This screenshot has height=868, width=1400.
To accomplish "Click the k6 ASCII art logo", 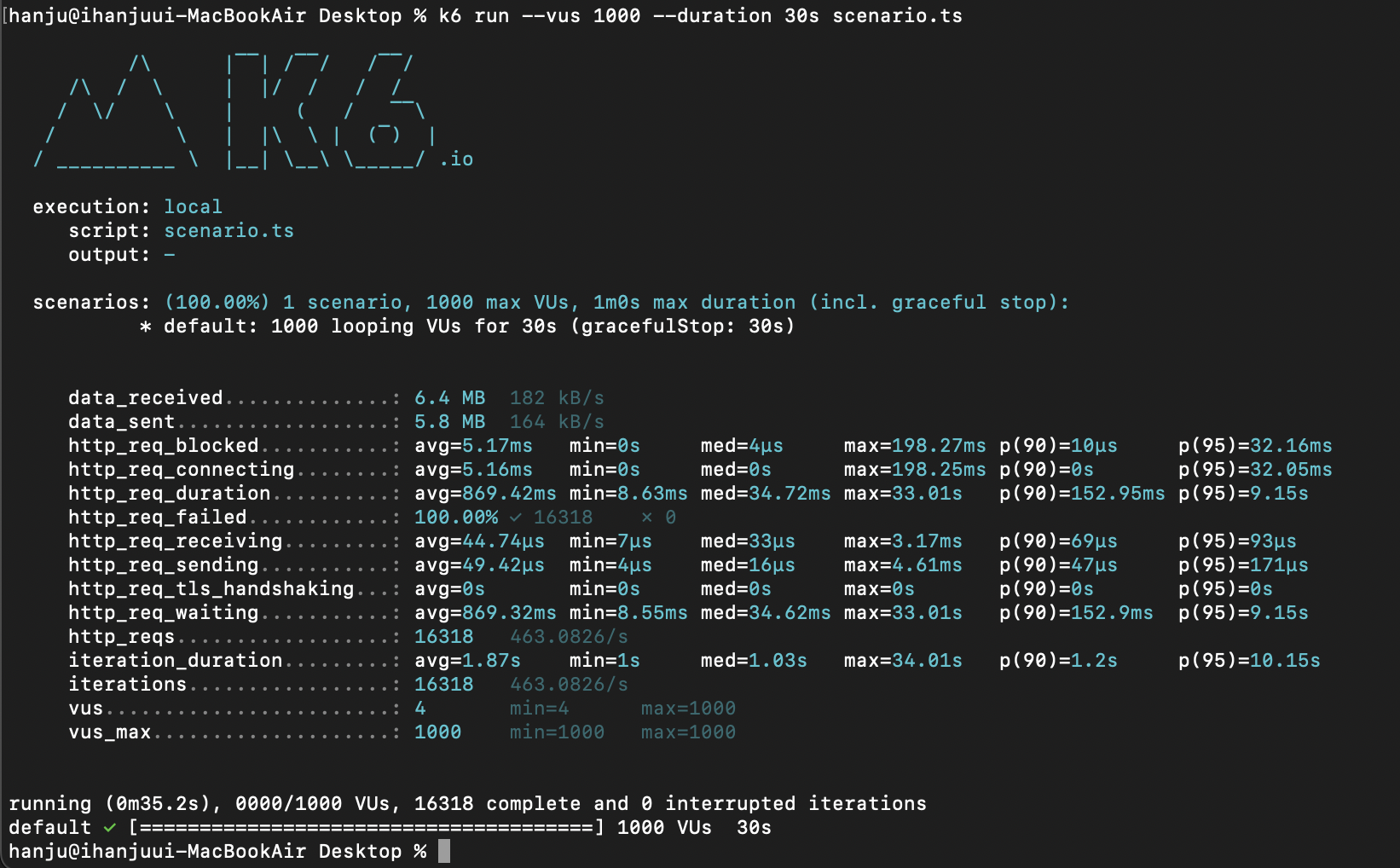I will coord(235,110).
